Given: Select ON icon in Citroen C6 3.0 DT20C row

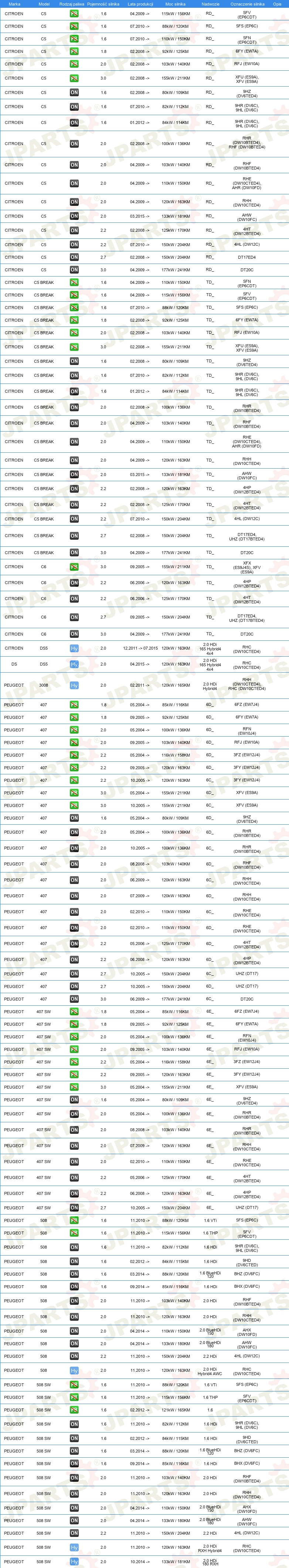Looking at the screenshot, I should tap(74, 634).
